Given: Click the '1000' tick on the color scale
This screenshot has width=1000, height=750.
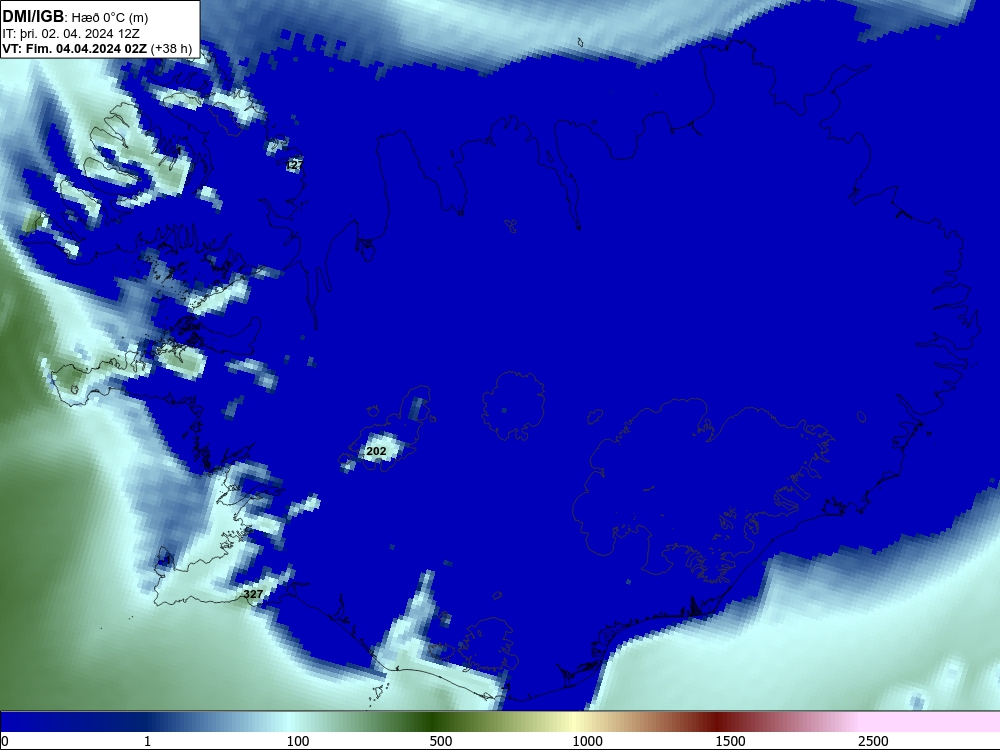Looking at the screenshot, I should coord(587,741).
